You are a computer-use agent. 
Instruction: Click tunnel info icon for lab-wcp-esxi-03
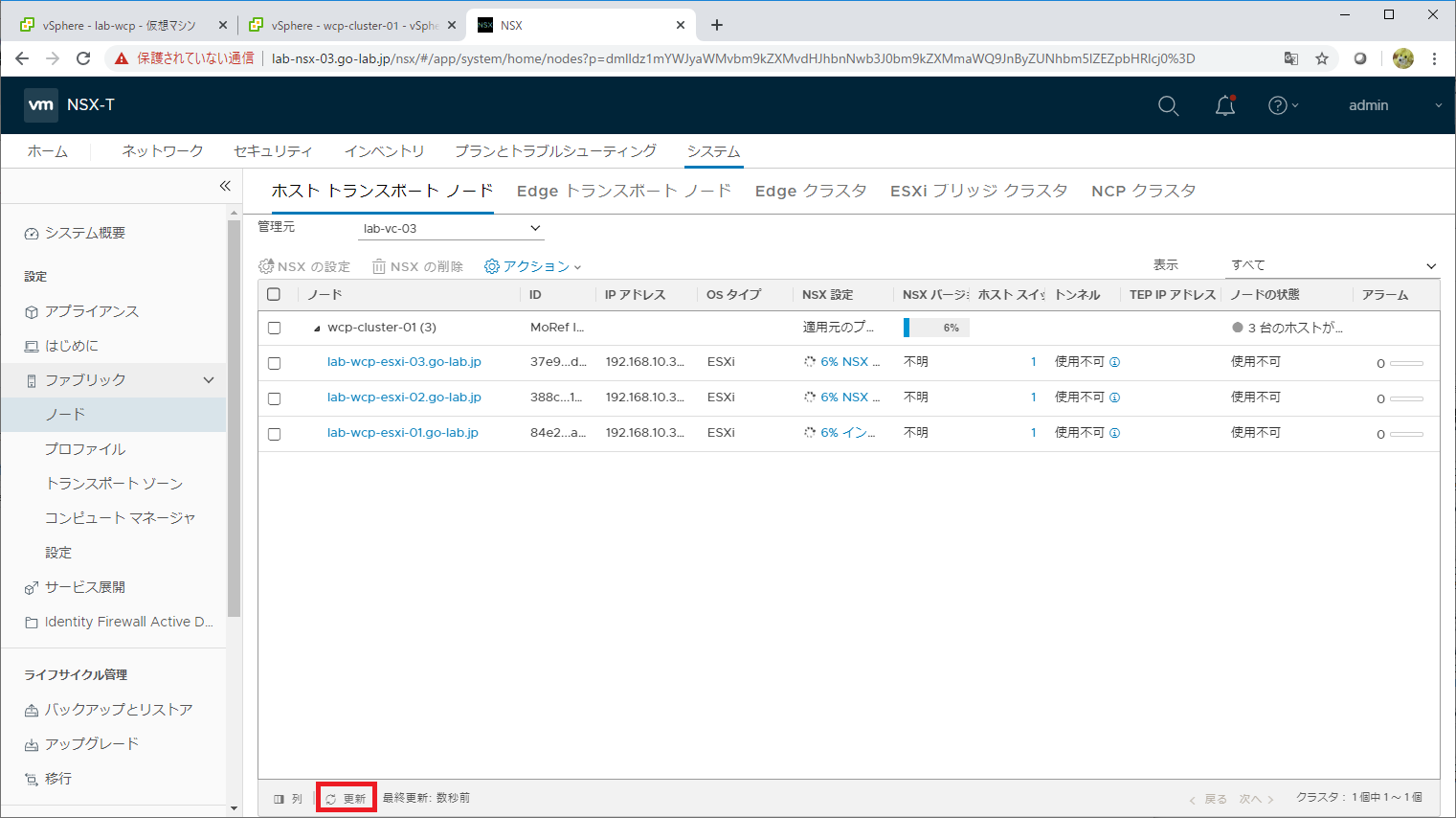coord(1114,362)
